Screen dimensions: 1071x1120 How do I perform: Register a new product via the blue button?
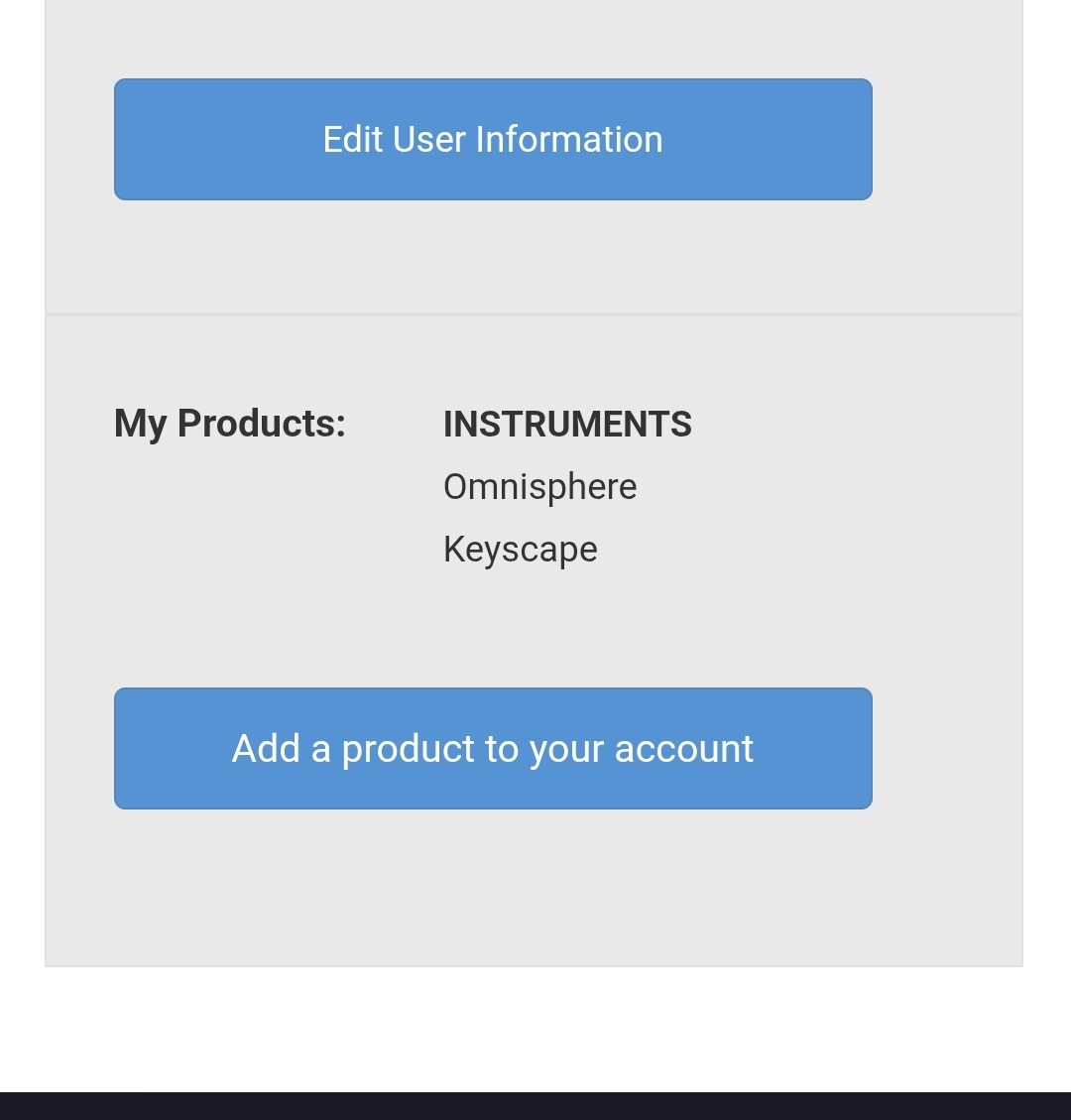pyautogui.click(x=493, y=748)
